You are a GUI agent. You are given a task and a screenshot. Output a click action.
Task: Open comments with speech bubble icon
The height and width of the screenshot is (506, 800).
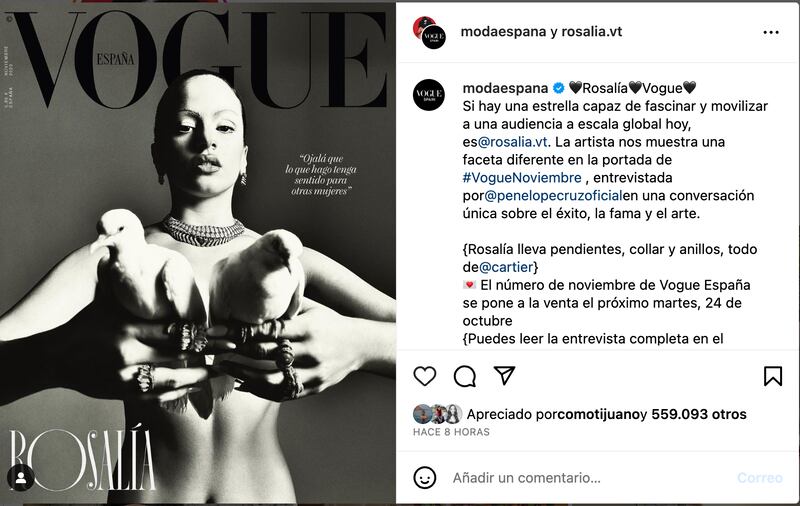coord(465,376)
